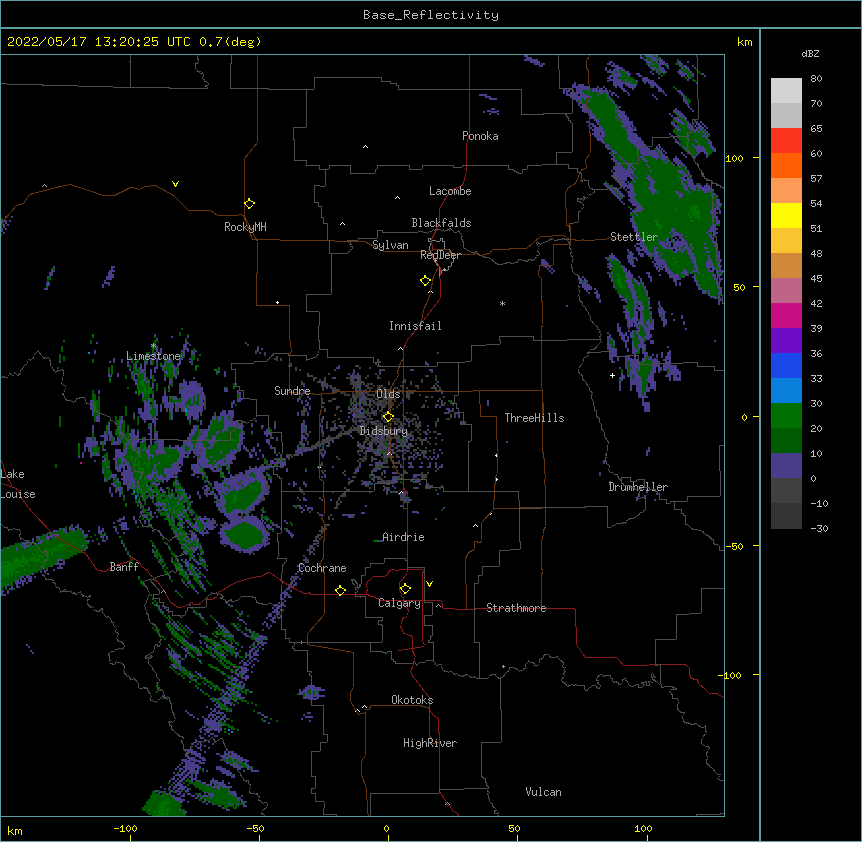Click the Blackfalds city label
This screenshot has width=862, height=842.
tap(441, 223)
